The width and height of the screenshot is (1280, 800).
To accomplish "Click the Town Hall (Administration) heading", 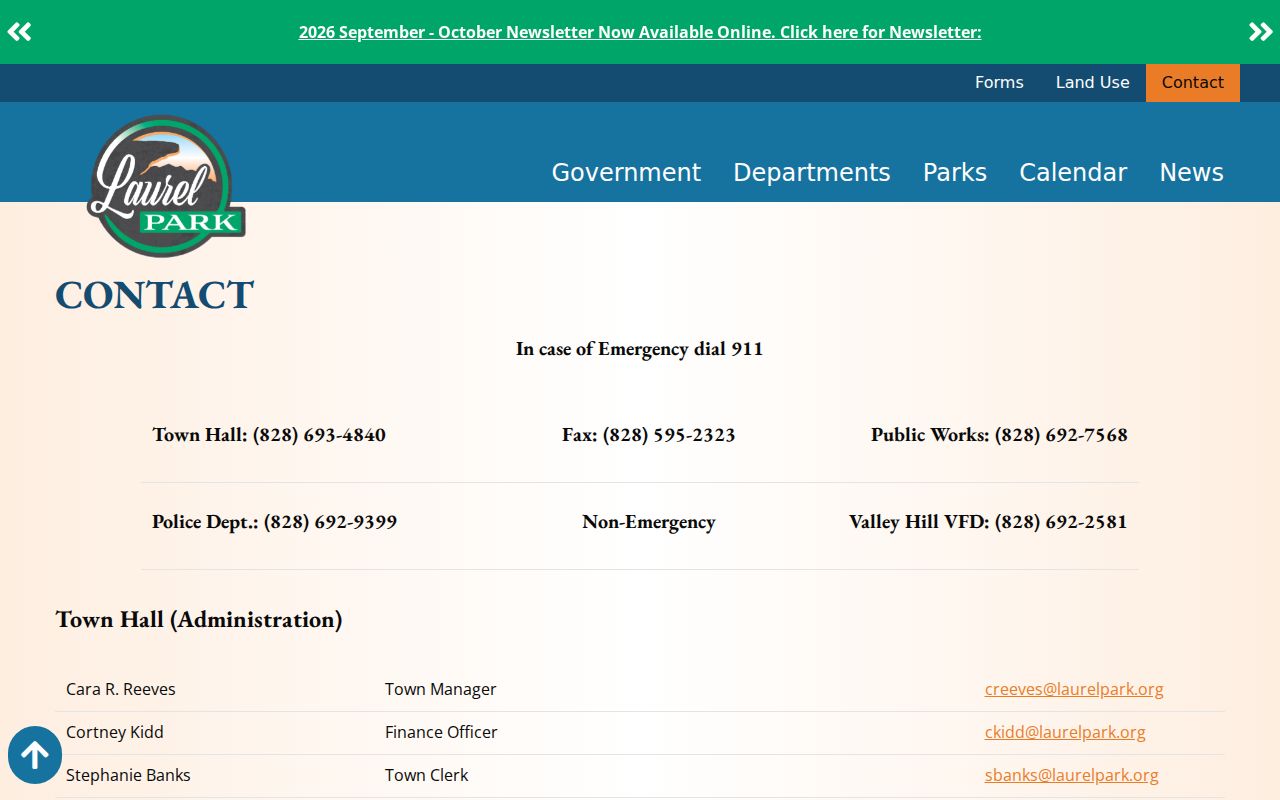I will click(199, 620).
